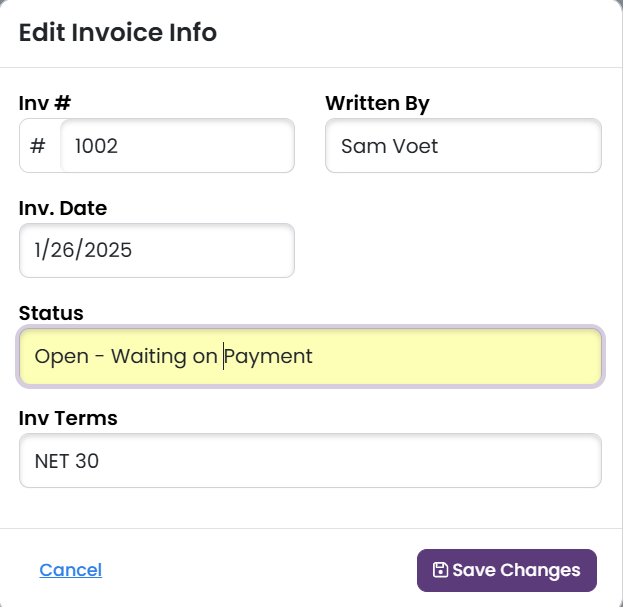Viewport: 623px width, 607px height.
Task: Click the floppy disk save icon
Action: [x=440, y=570]
